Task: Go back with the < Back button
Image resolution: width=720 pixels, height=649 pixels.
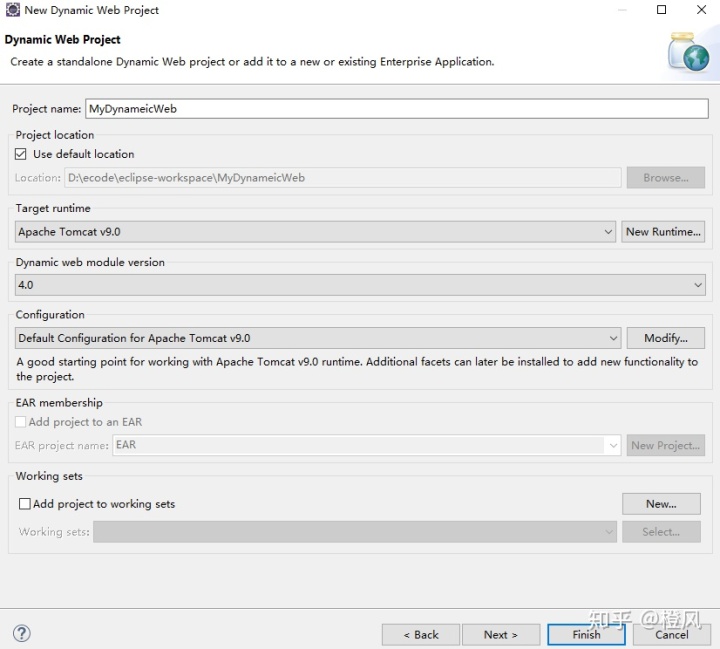Action: point(421,635)
